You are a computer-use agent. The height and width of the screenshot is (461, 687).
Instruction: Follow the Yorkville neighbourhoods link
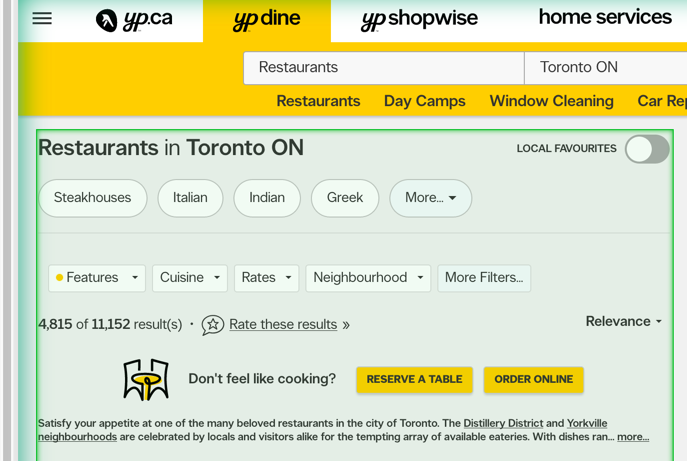pos(587,423)
